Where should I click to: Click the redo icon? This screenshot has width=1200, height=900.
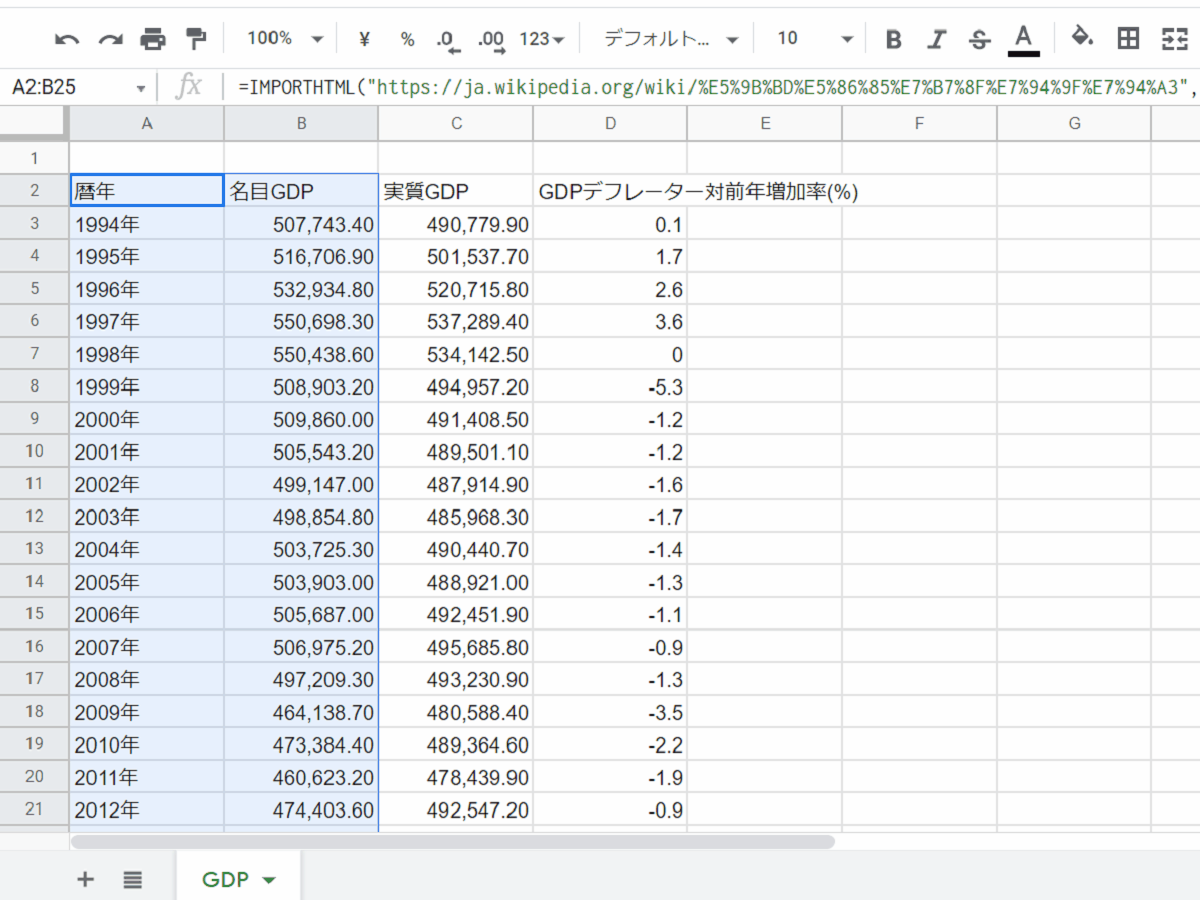[110, 39]
